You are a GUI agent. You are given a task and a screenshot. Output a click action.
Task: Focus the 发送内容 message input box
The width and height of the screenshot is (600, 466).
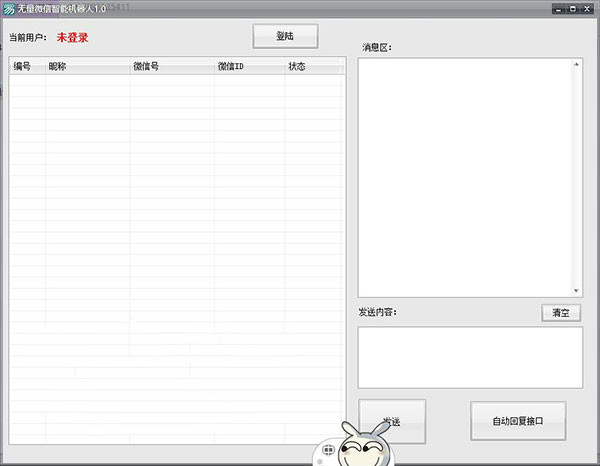(x=470, y=357)
